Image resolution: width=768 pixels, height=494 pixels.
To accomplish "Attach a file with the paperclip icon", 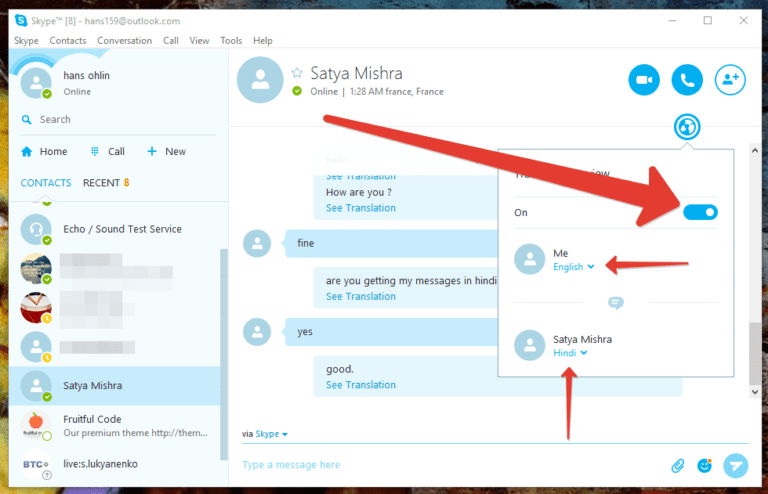I will point(677,465).
